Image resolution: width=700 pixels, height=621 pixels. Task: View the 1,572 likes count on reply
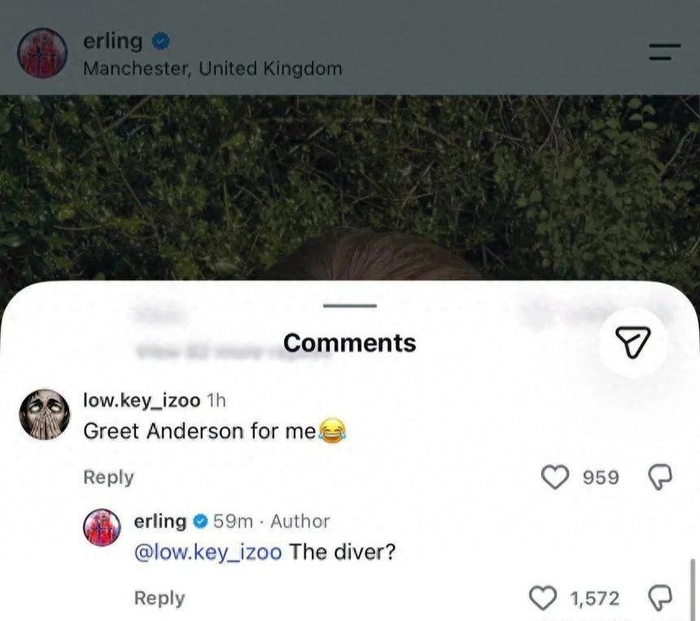[x=595, y=598]
